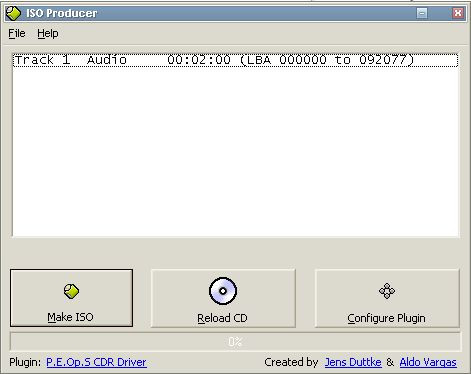471x374 pixels.
Task: Open the Jens Duttke author link
Action: [x=353, y=362]
